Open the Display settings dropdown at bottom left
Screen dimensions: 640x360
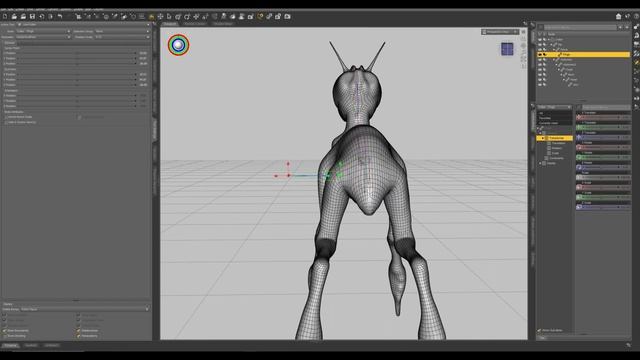85,309
